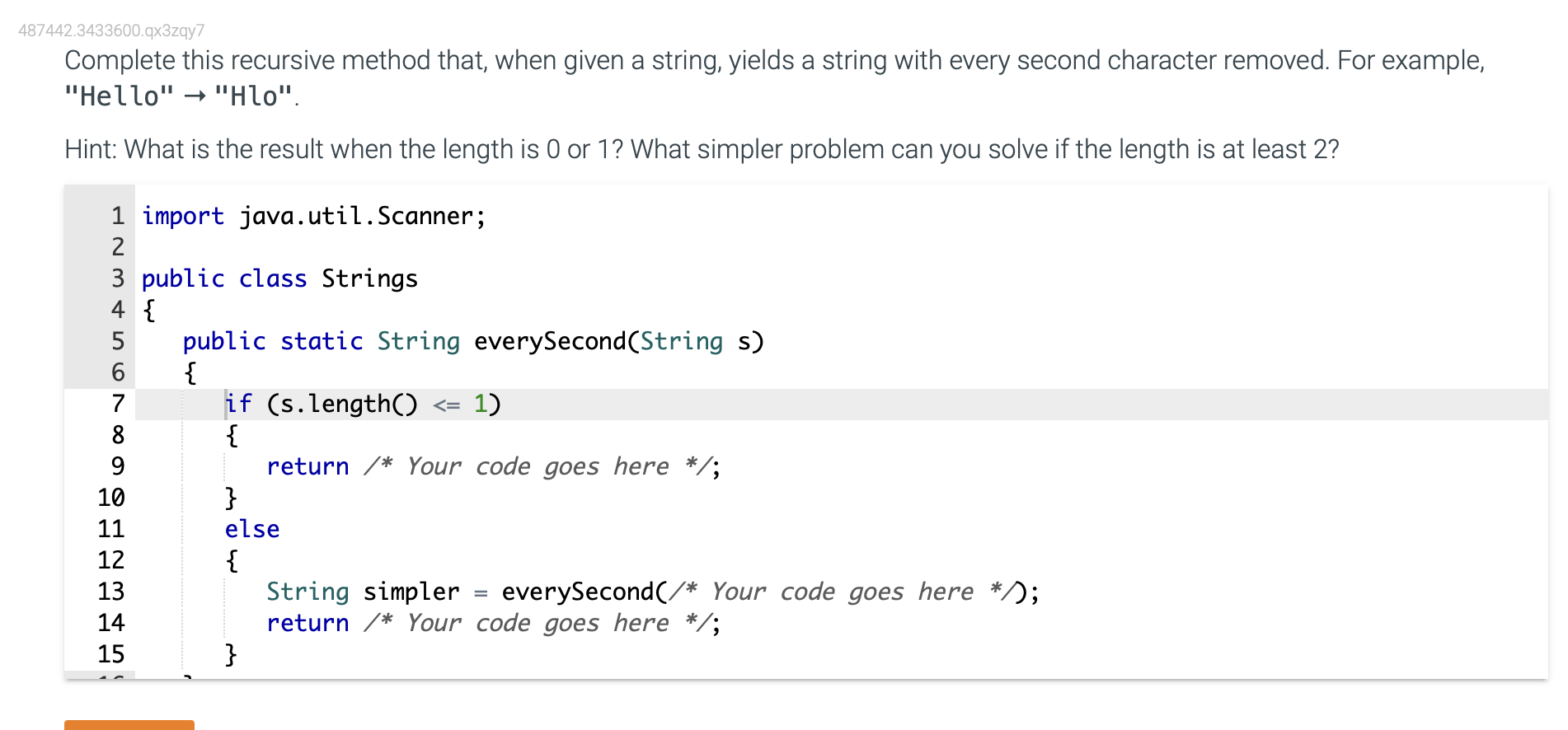Click the hint paragraph text
The width and height of the screenshot is (1568, 730).
[702, 149]
